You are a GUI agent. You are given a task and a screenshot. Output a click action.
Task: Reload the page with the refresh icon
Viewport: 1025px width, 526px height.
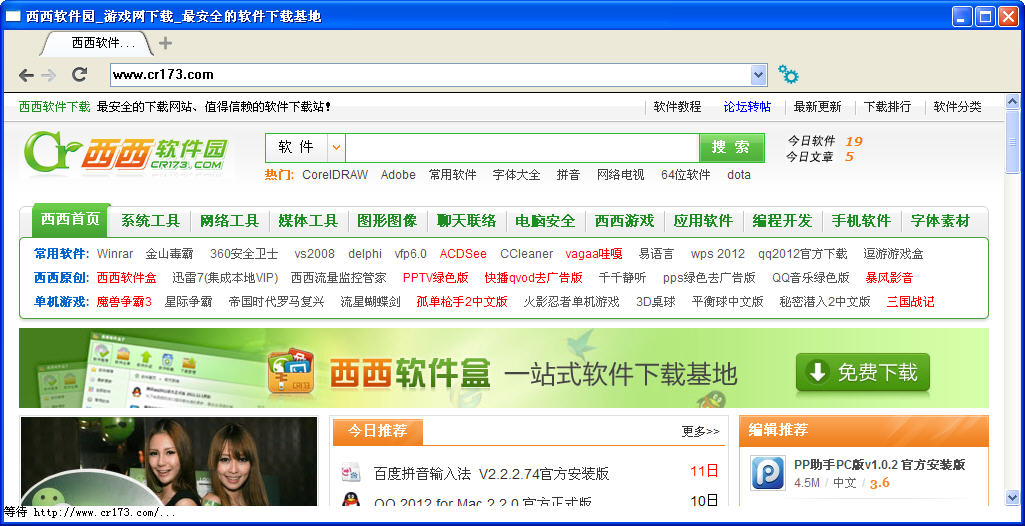click(x=79, y=74)
